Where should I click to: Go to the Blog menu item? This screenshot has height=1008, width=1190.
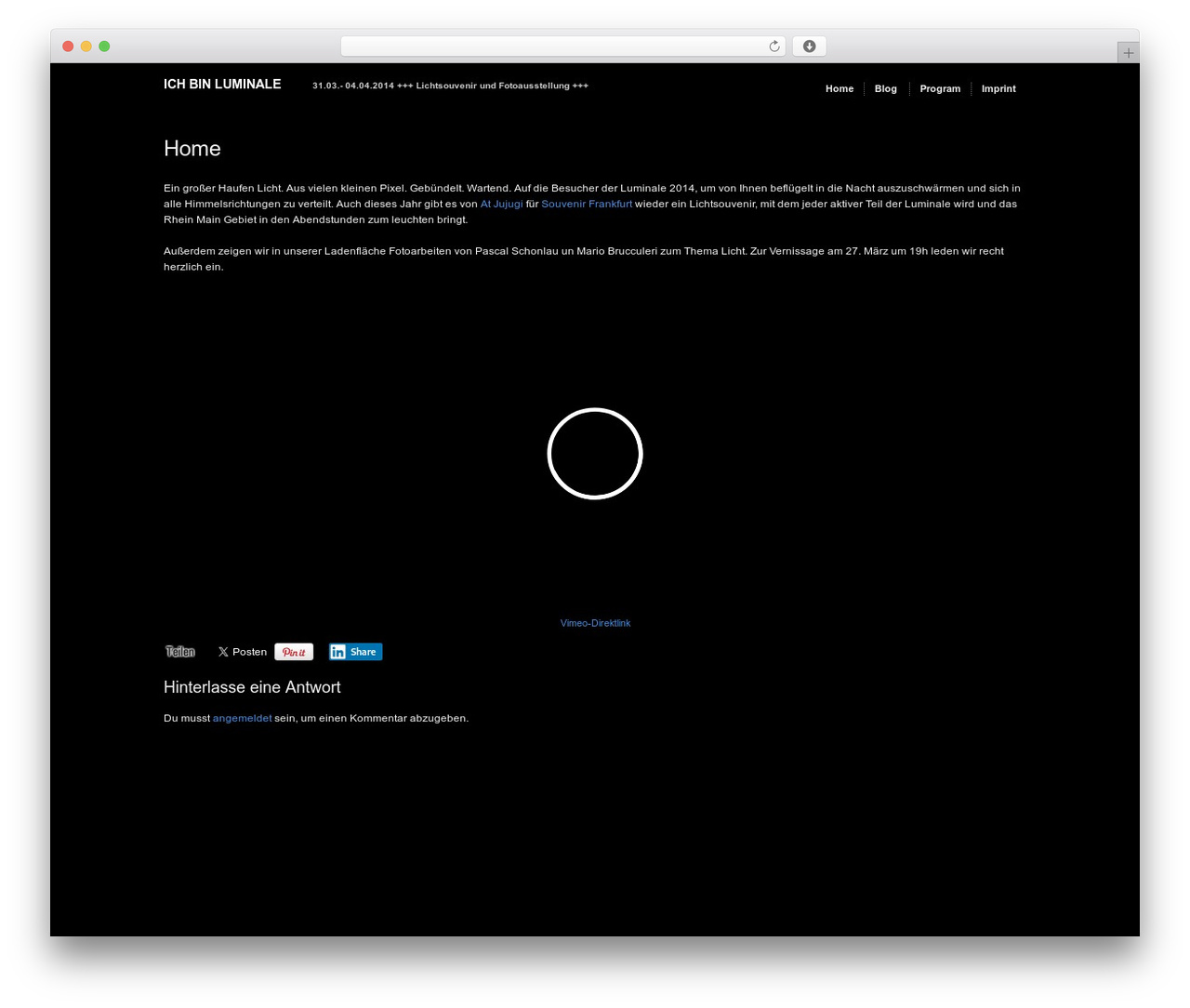coord(886,88)
